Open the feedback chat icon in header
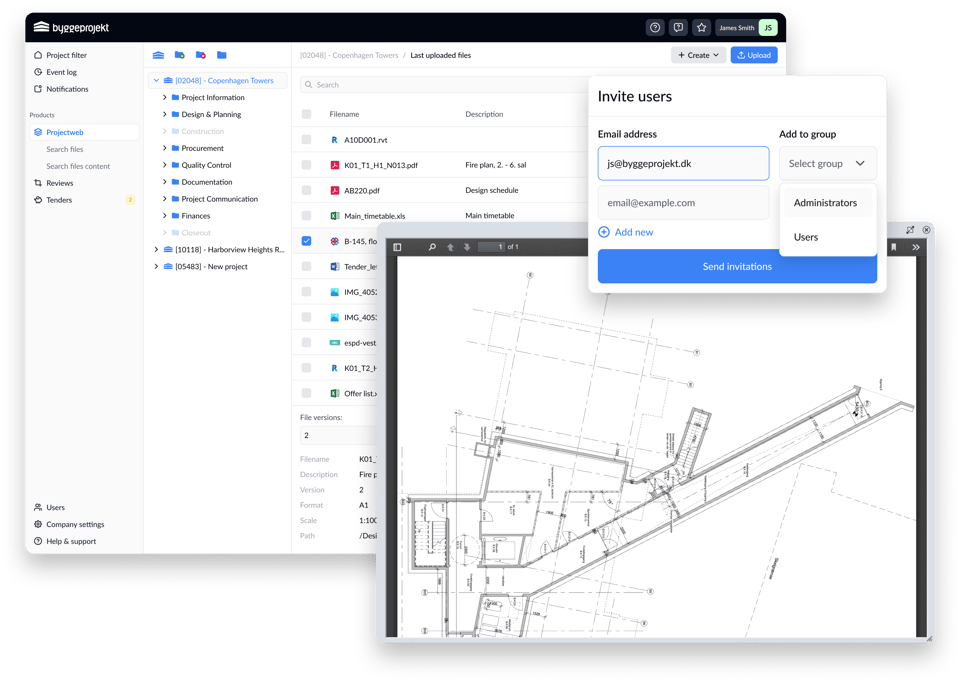Image resolution: width=960 pixels, height=681 pixels. click(678, 28)
